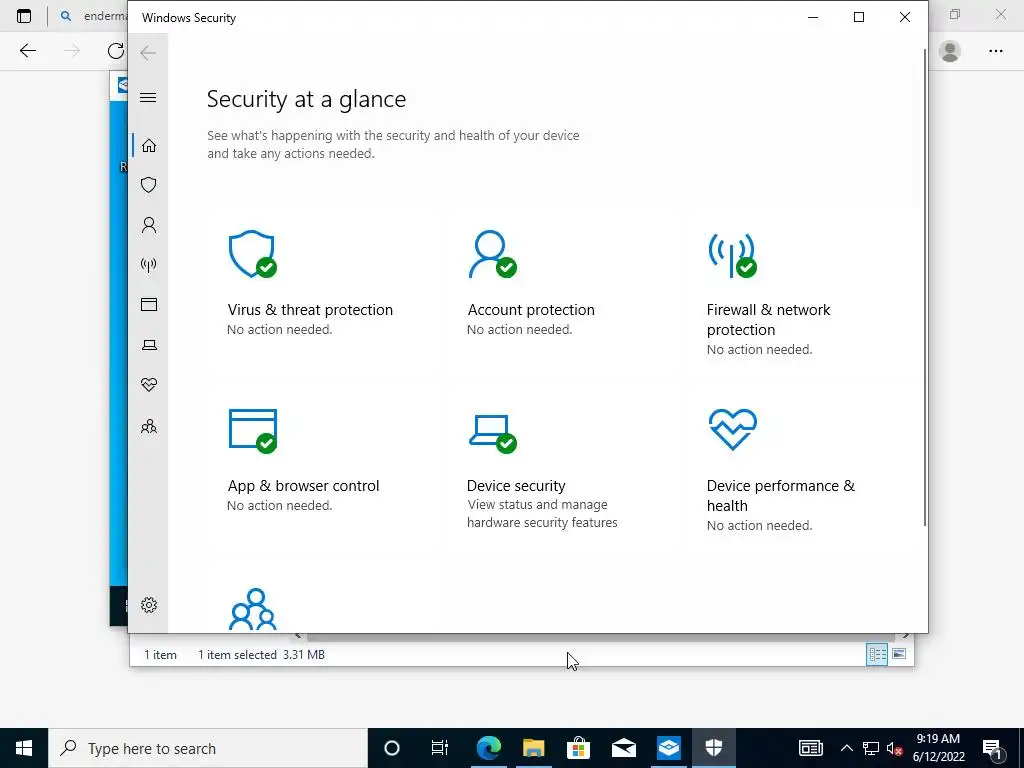Open the network tray icon
This screenshot has height=768, width=1024.
coord(871,748)
